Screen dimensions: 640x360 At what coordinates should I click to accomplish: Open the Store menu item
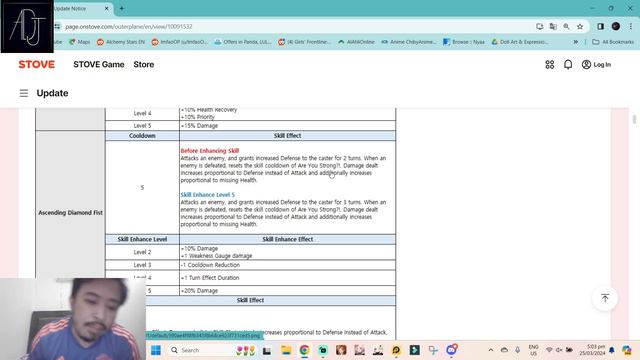(x=144, y=64)
